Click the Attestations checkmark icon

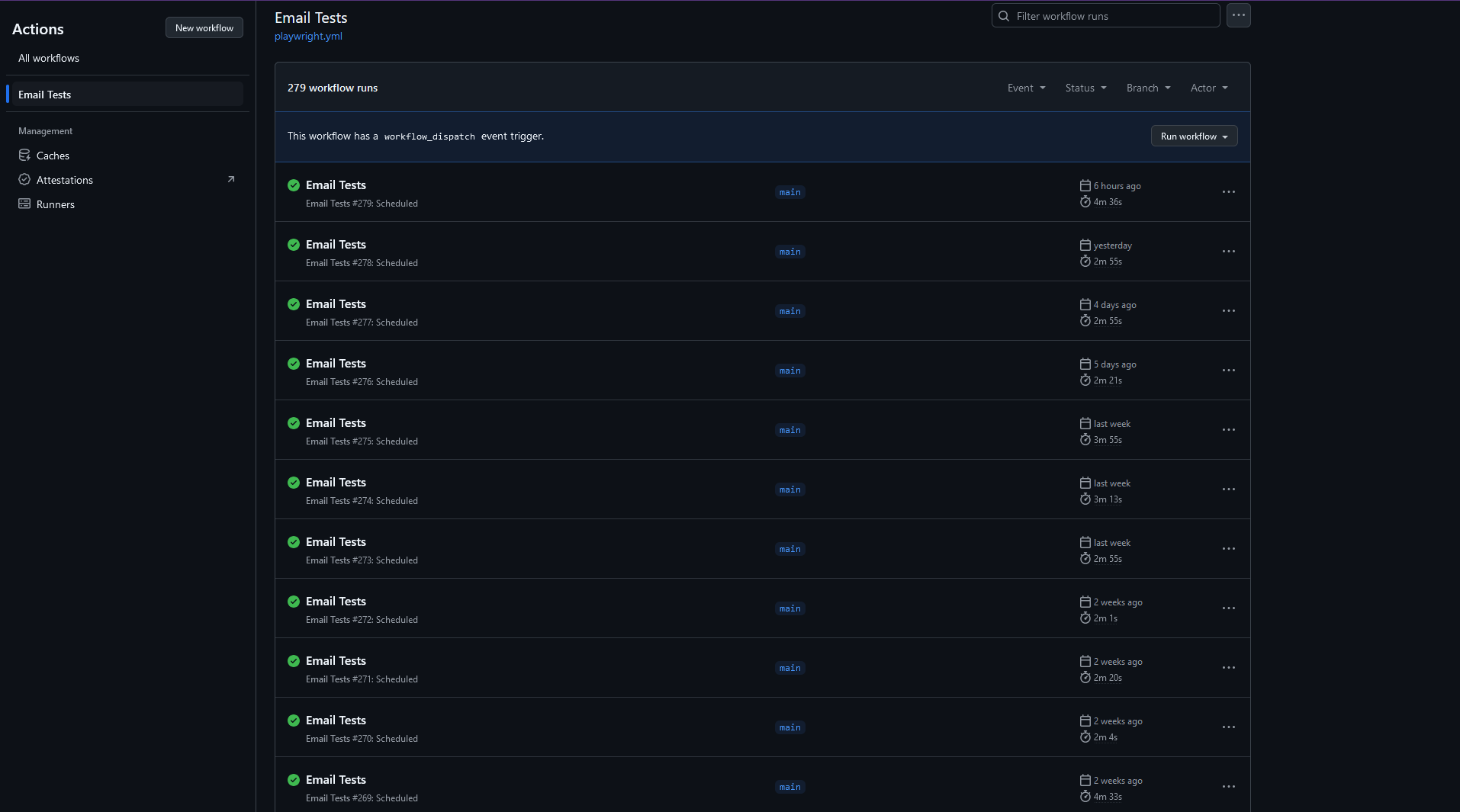click(x=24, y=180)
